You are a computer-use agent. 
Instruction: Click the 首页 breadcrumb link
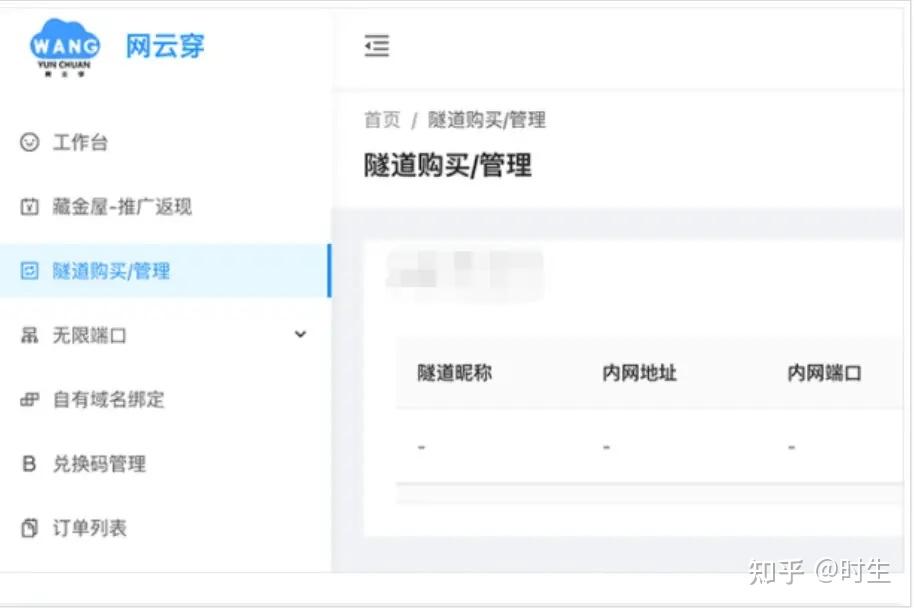point(380,120)
